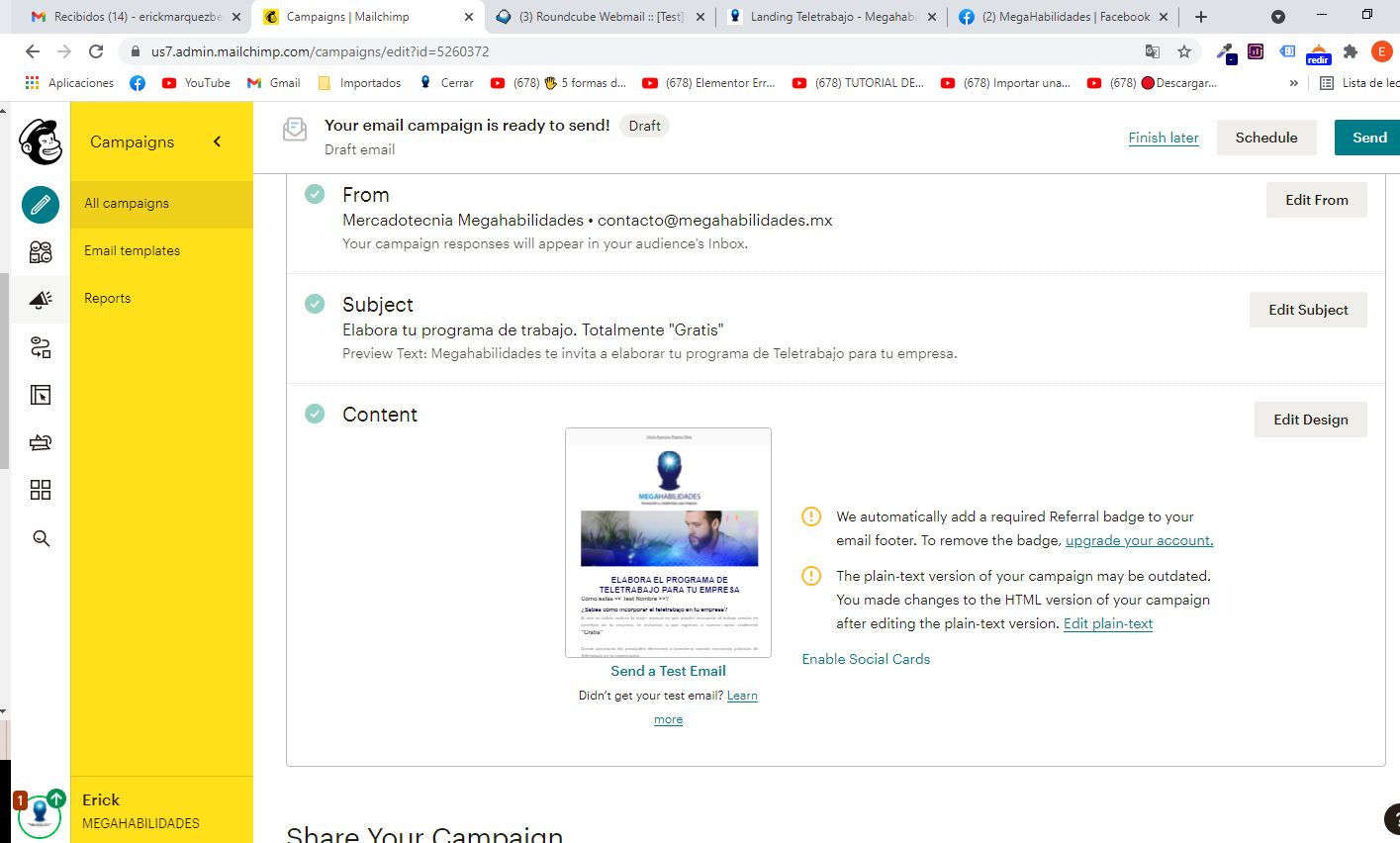This screenshot has height=843, width=1400.
Task: Click the Learn more link
Action: [x=742, y=696]
